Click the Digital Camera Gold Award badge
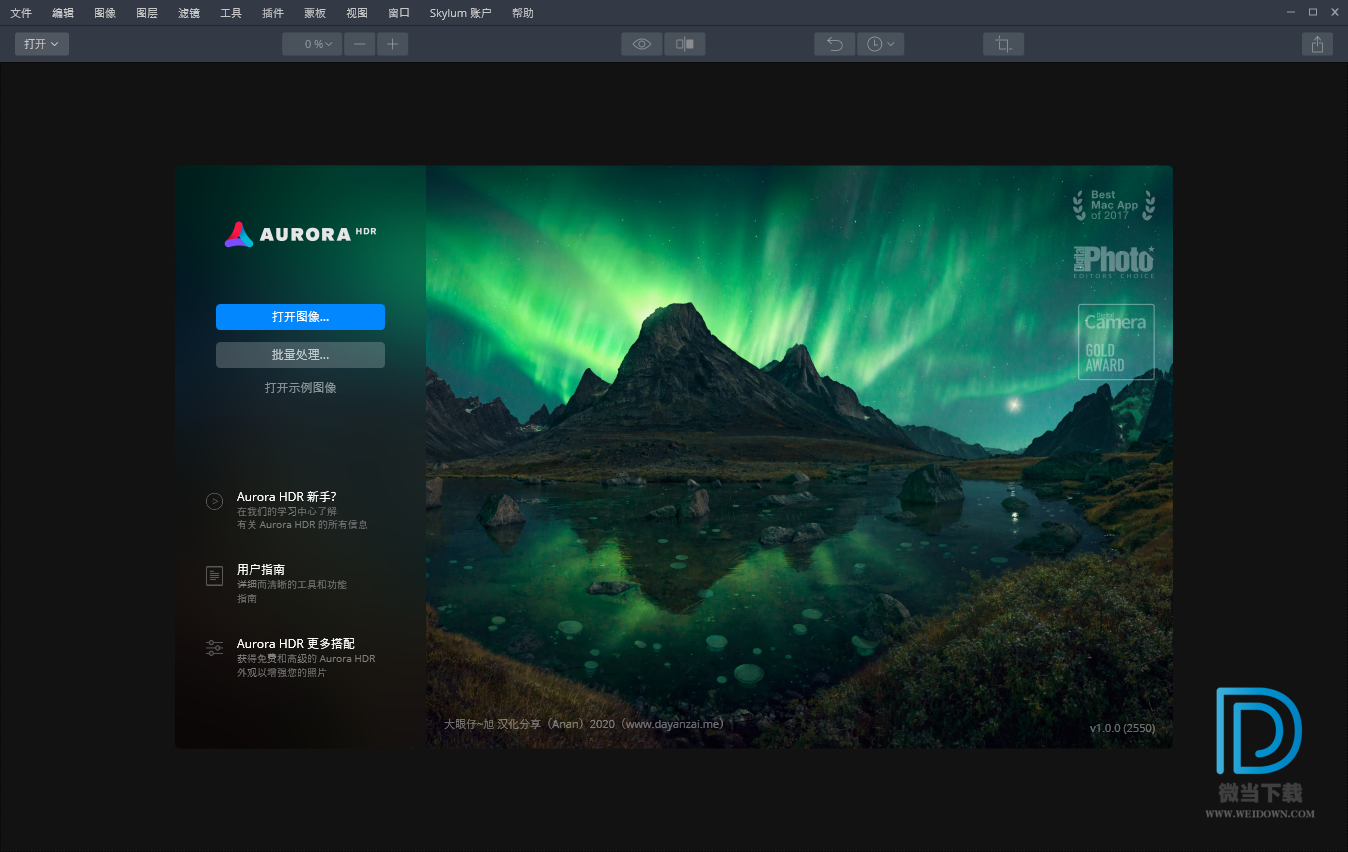The height and width of the screenshot is (852, 1348). coord(1116,342)
